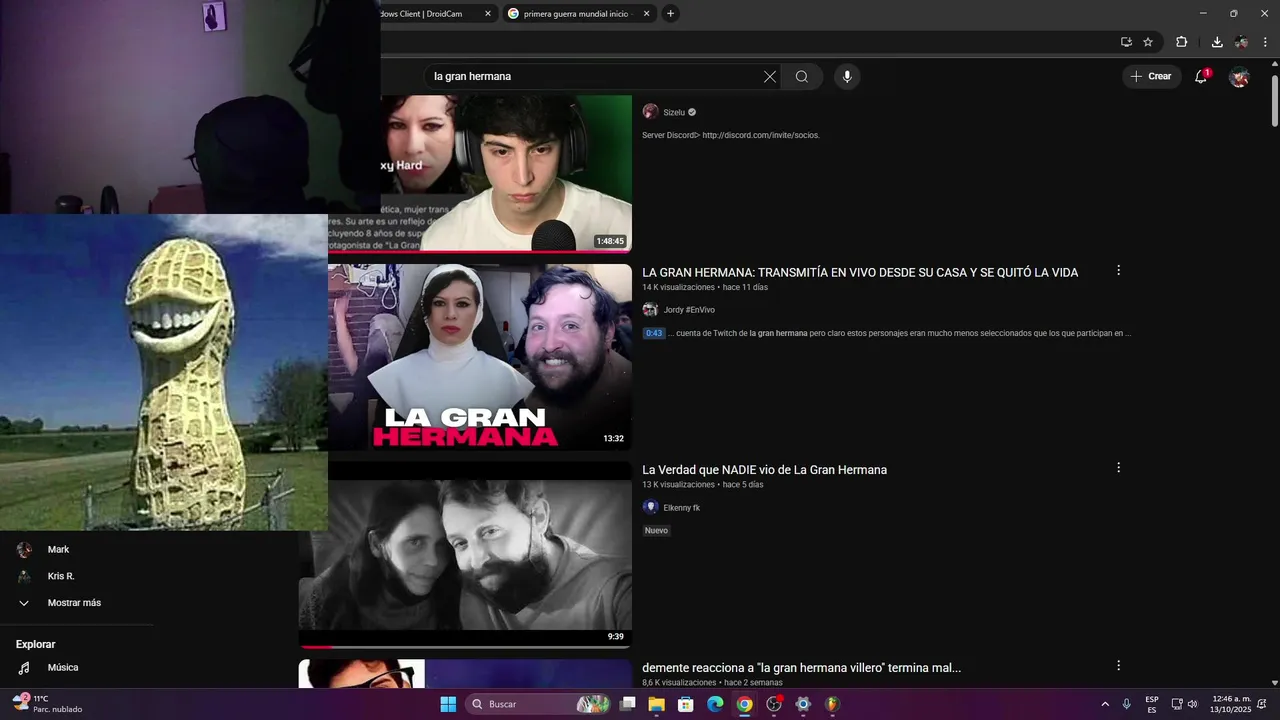Open title LA GRAN HERMANA: TRANSMITÍA EN VIVO

pyautogui.click(x=860, y=272)
